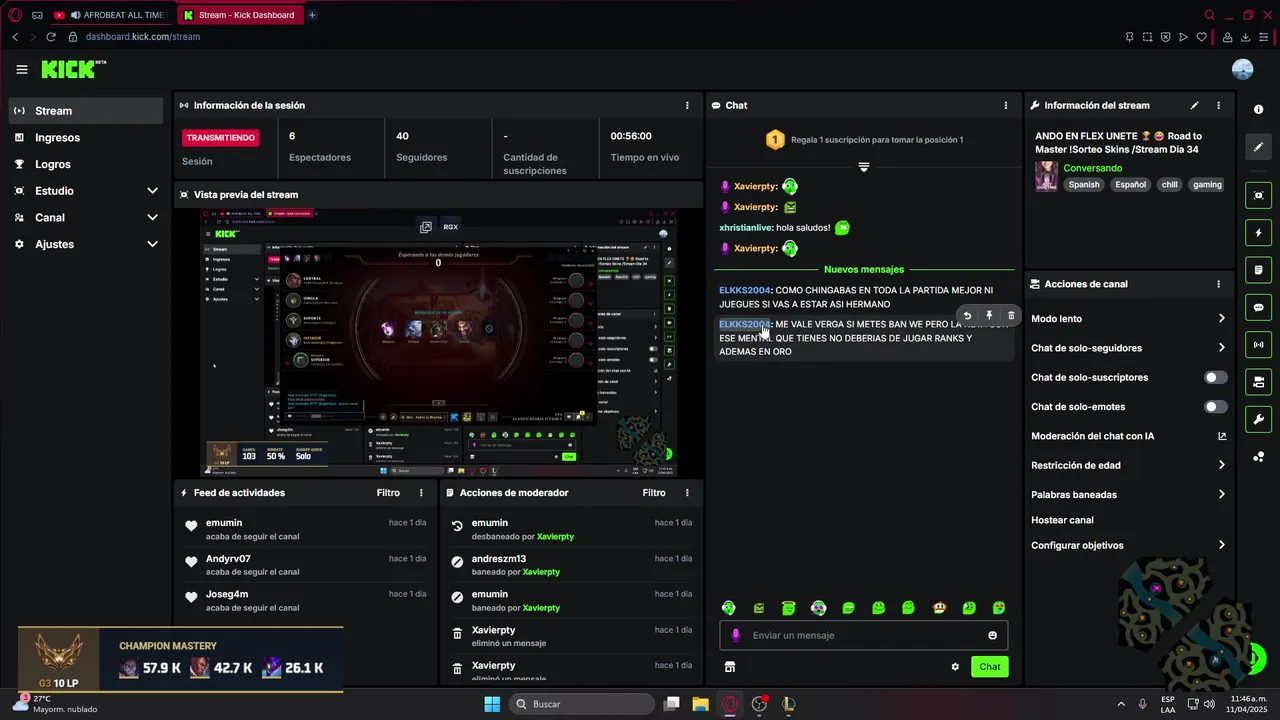Open options menu of Información de la sesión
This screenshot has height=720, width=1280.
coord(687,105)
